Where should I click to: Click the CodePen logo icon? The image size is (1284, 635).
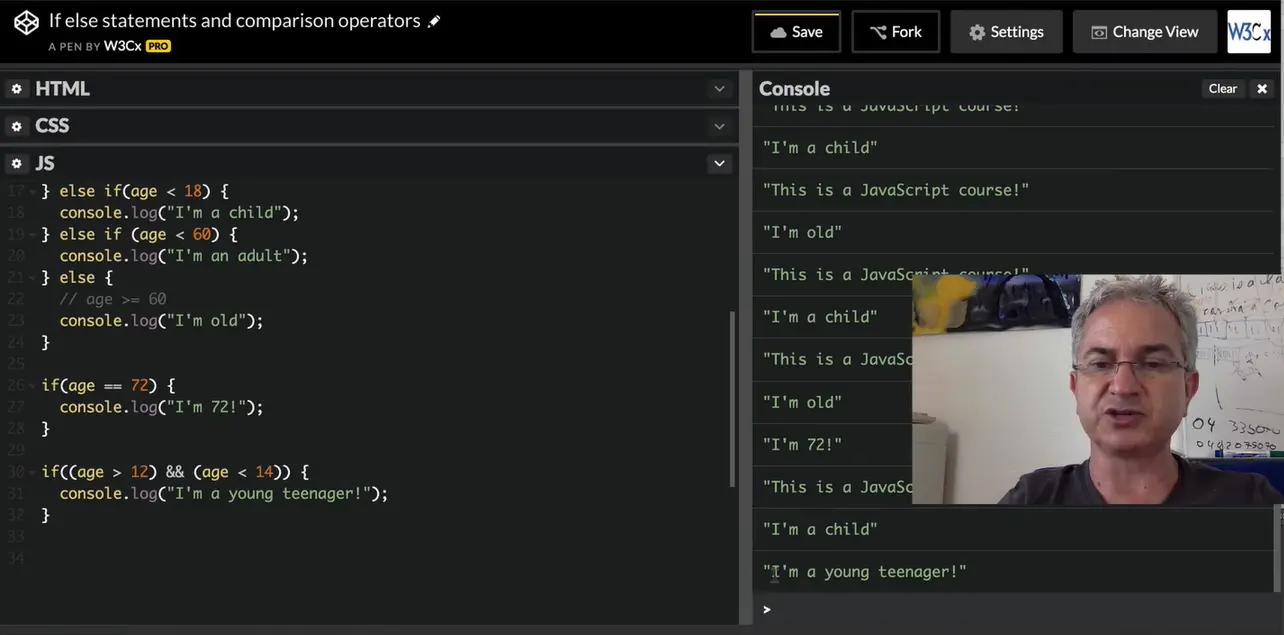point(27,22)
